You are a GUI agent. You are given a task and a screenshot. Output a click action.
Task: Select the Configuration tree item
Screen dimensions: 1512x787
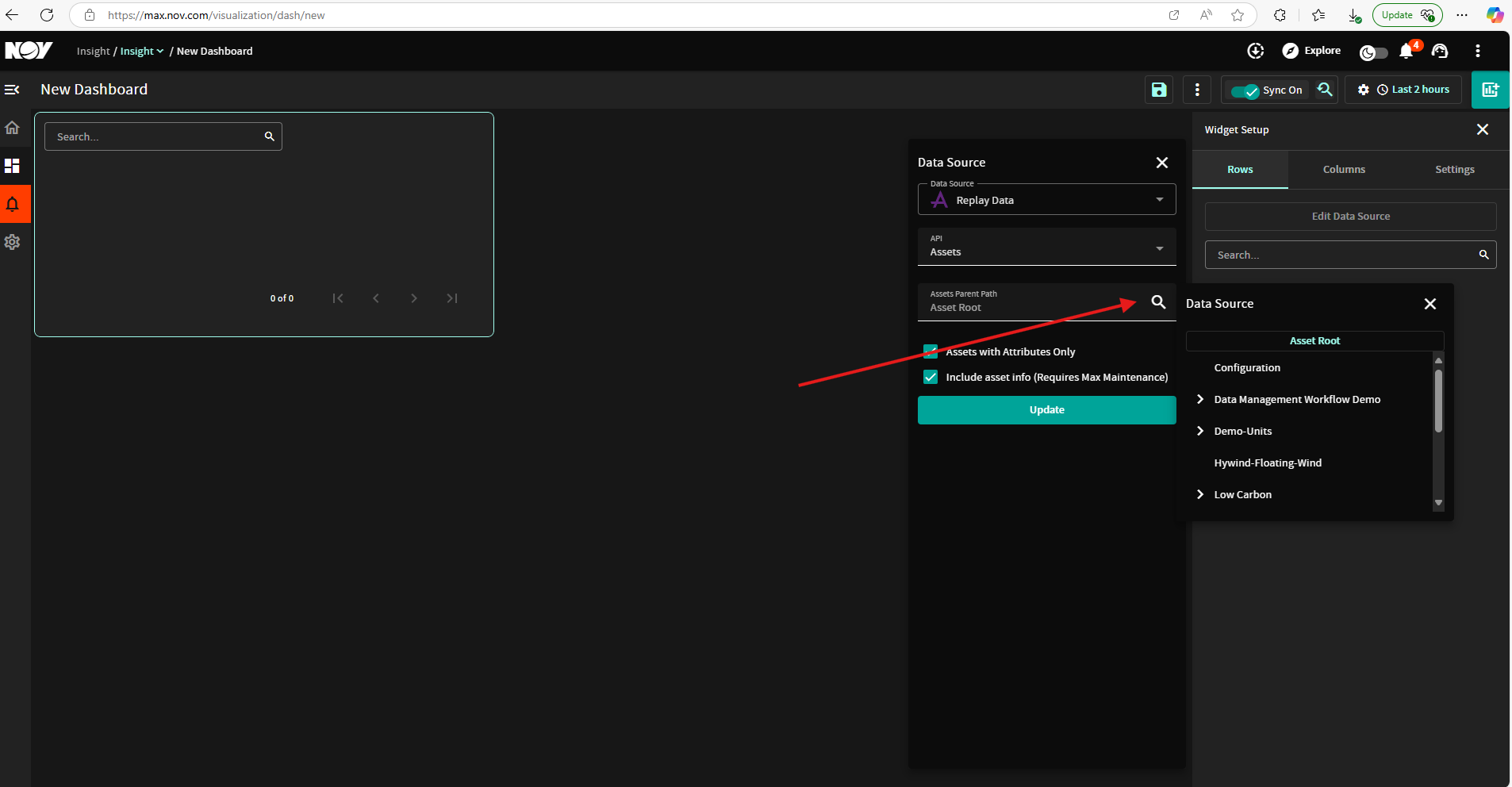(x=1247, y=367)
